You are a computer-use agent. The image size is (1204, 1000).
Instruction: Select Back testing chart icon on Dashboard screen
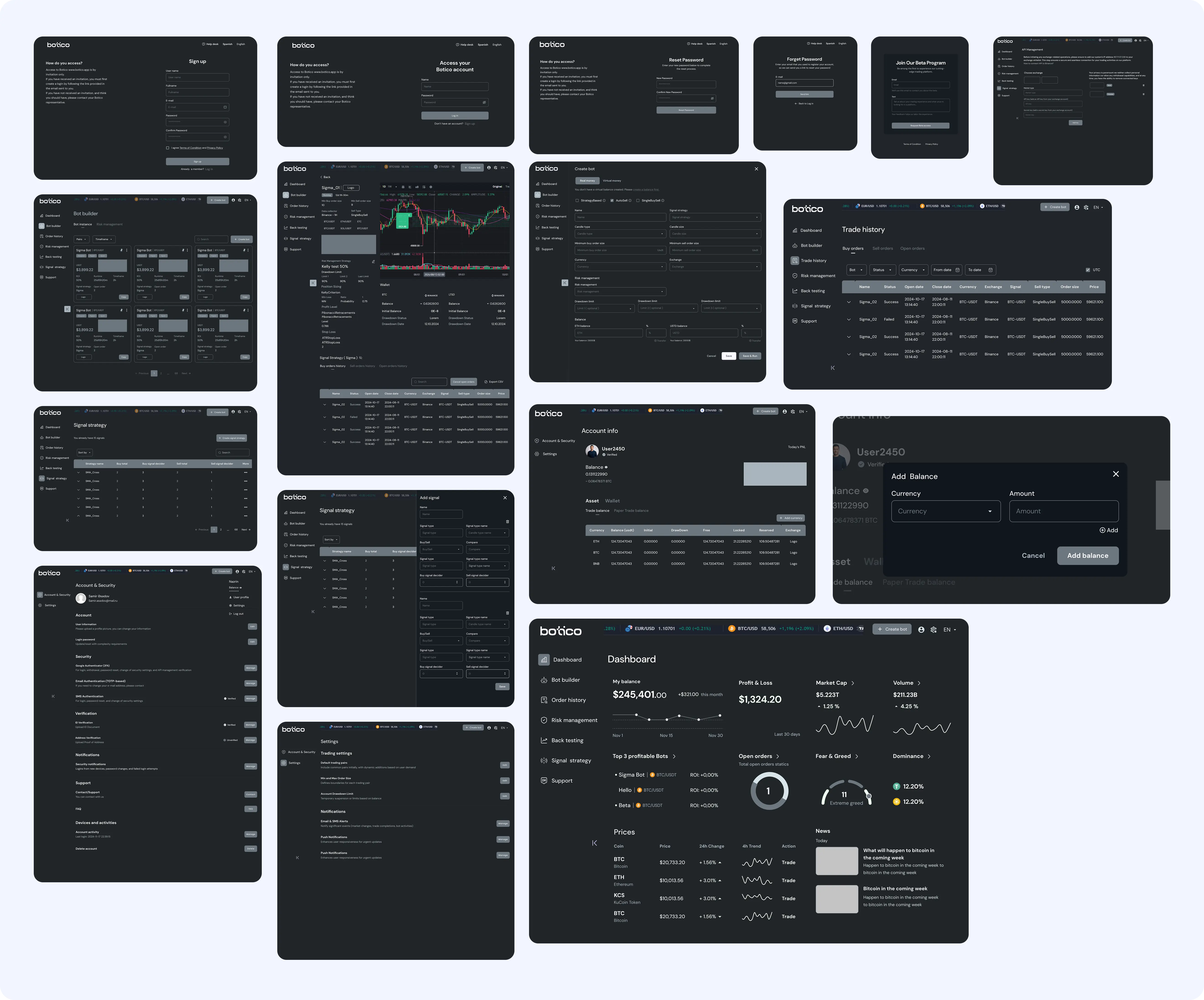click(x=544, y=740)
